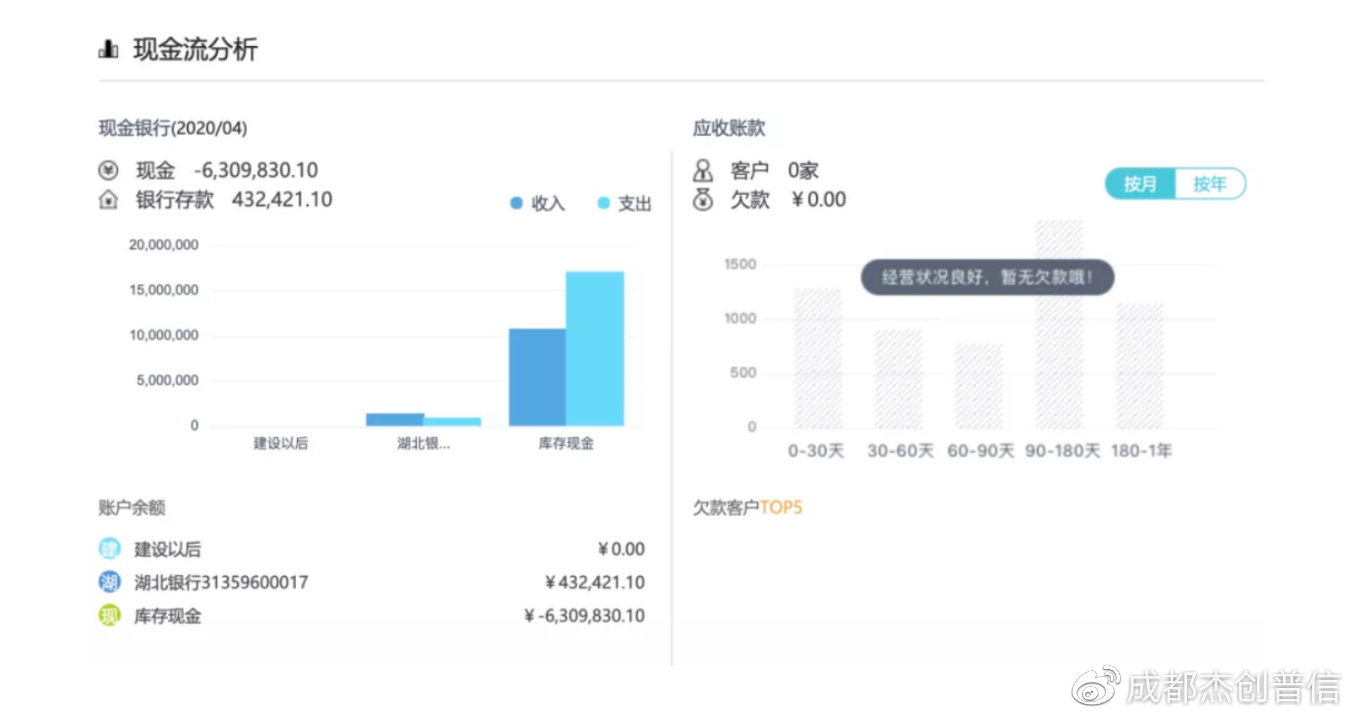Click the bank house icon beside 银行存款

click(108, 200)
